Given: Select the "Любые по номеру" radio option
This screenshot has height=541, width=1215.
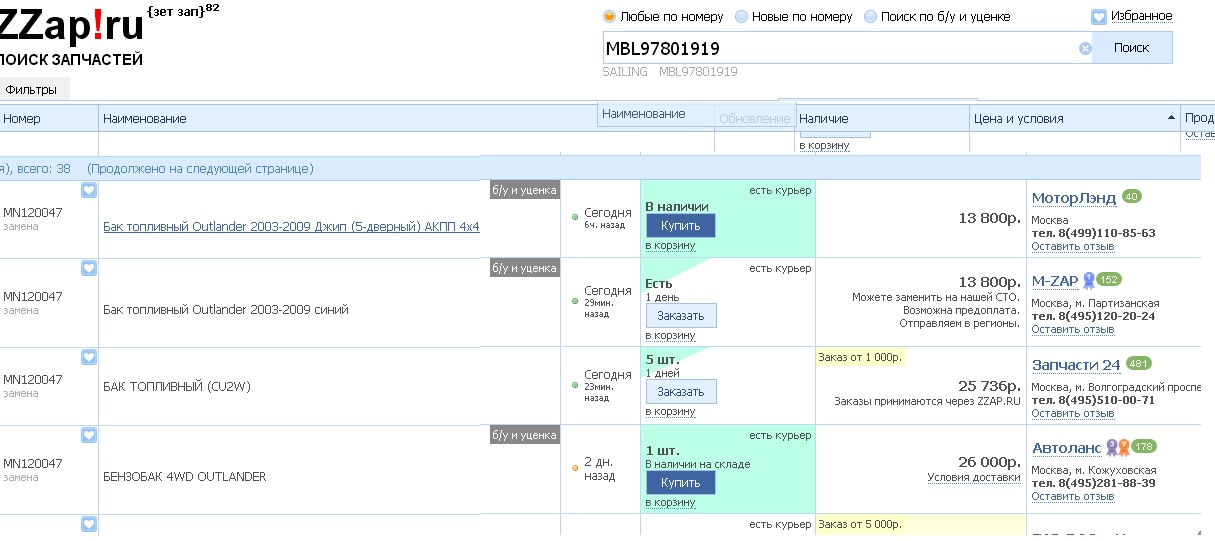Looking at the screenshot, I should click(x=609, y=17).
